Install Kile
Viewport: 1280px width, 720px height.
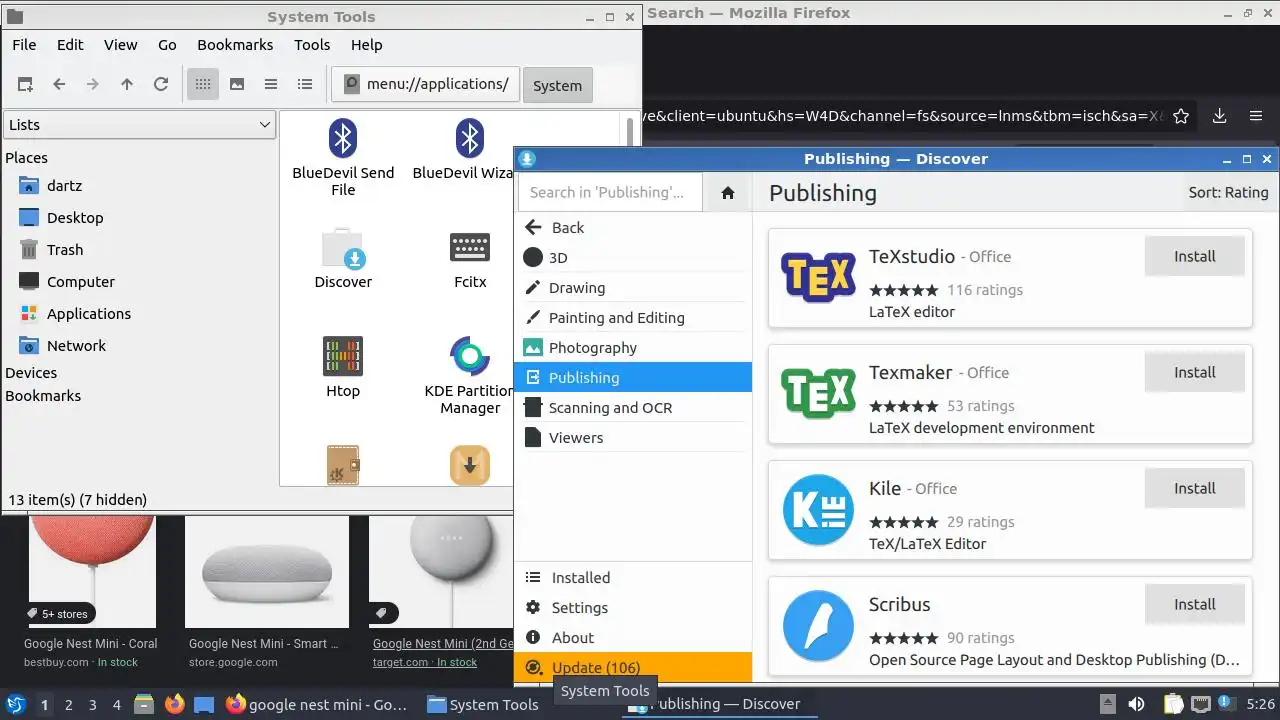click(1194, 489)
